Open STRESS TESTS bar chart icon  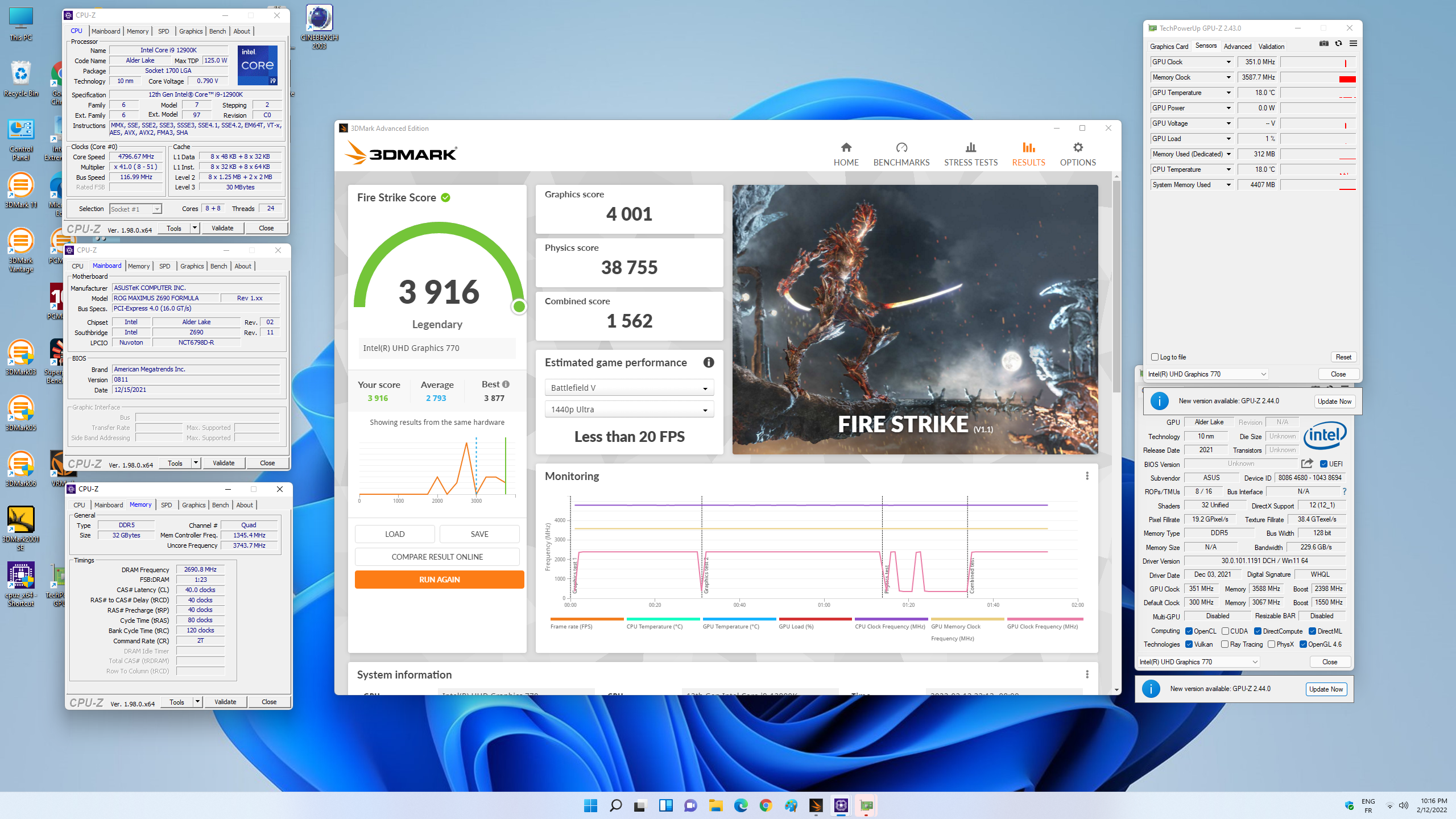(x=971, y=147)
